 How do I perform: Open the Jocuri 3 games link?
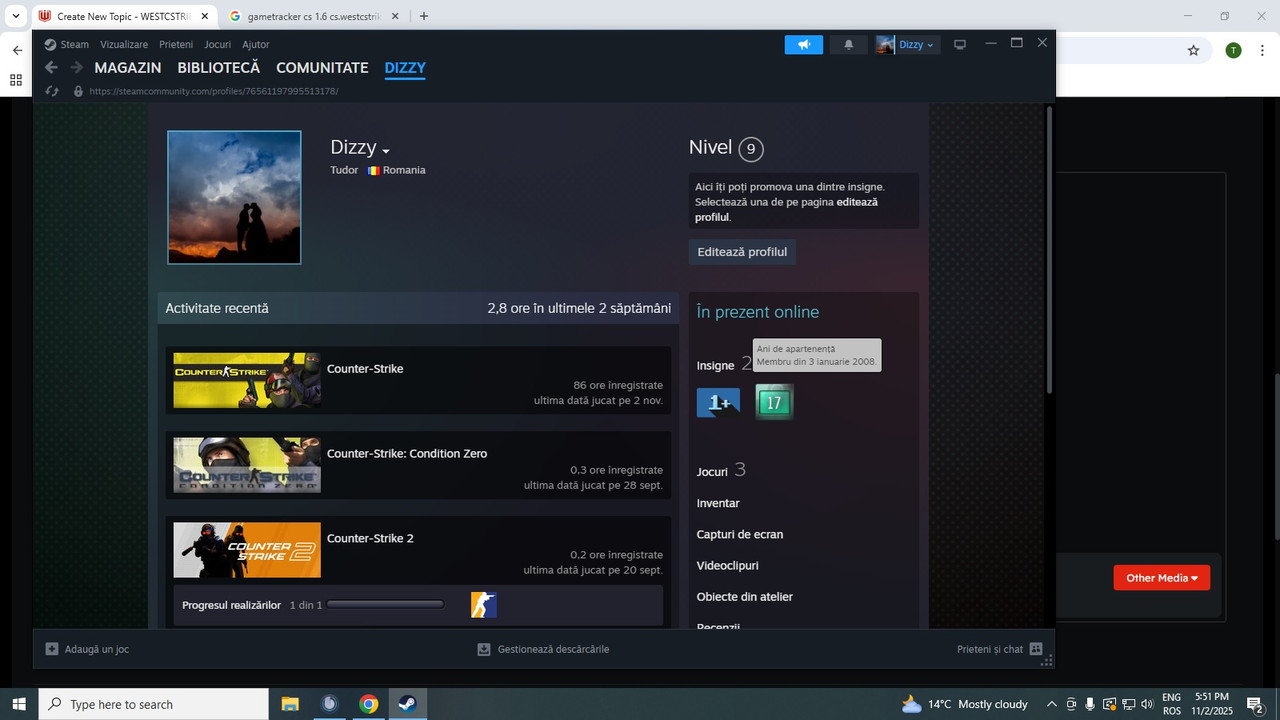click(x=721, y=470)
